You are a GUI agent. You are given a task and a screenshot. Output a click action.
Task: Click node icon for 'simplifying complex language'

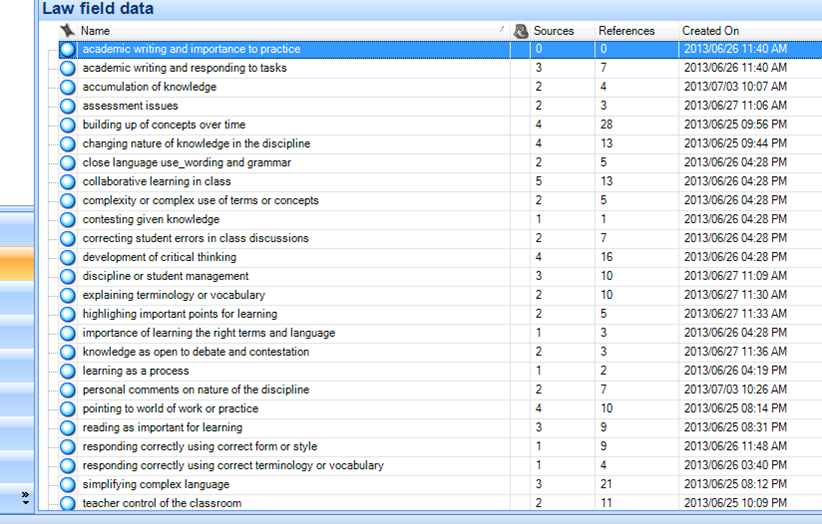pos(67,485)
